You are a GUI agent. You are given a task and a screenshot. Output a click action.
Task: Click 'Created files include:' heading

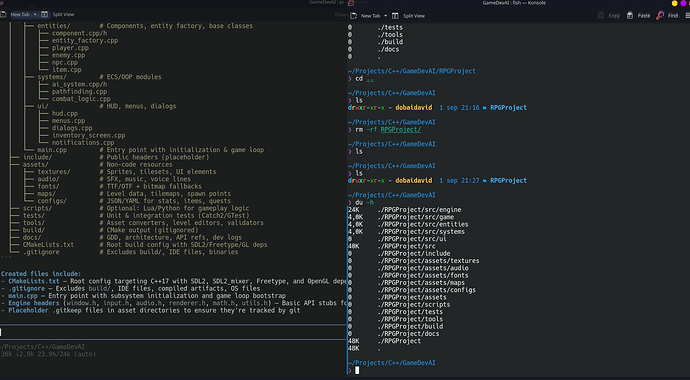(x=41, y=274)
